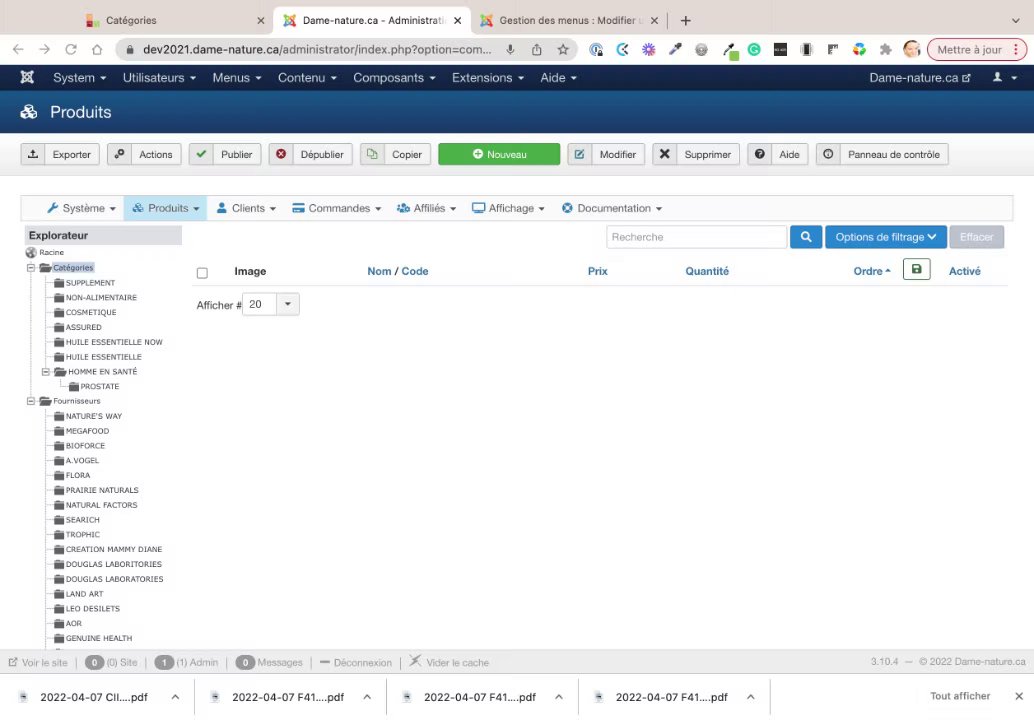
Task: Open the Afficher # 20 dropdown
Action: (288, 304)
